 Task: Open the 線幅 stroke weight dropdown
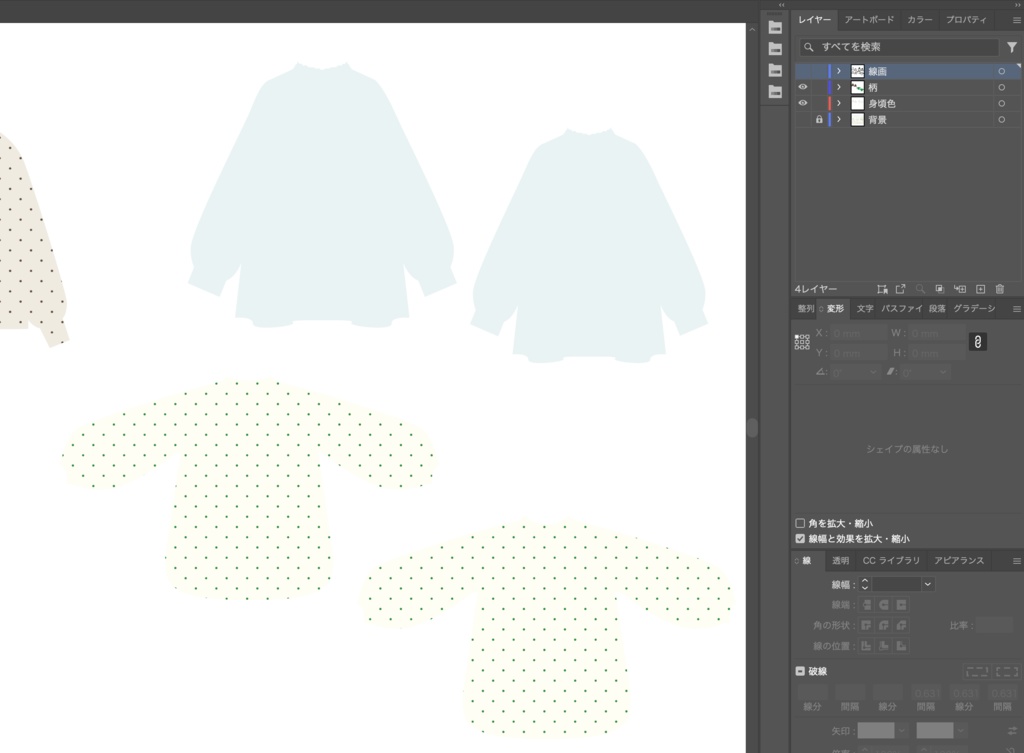[927, 585]
